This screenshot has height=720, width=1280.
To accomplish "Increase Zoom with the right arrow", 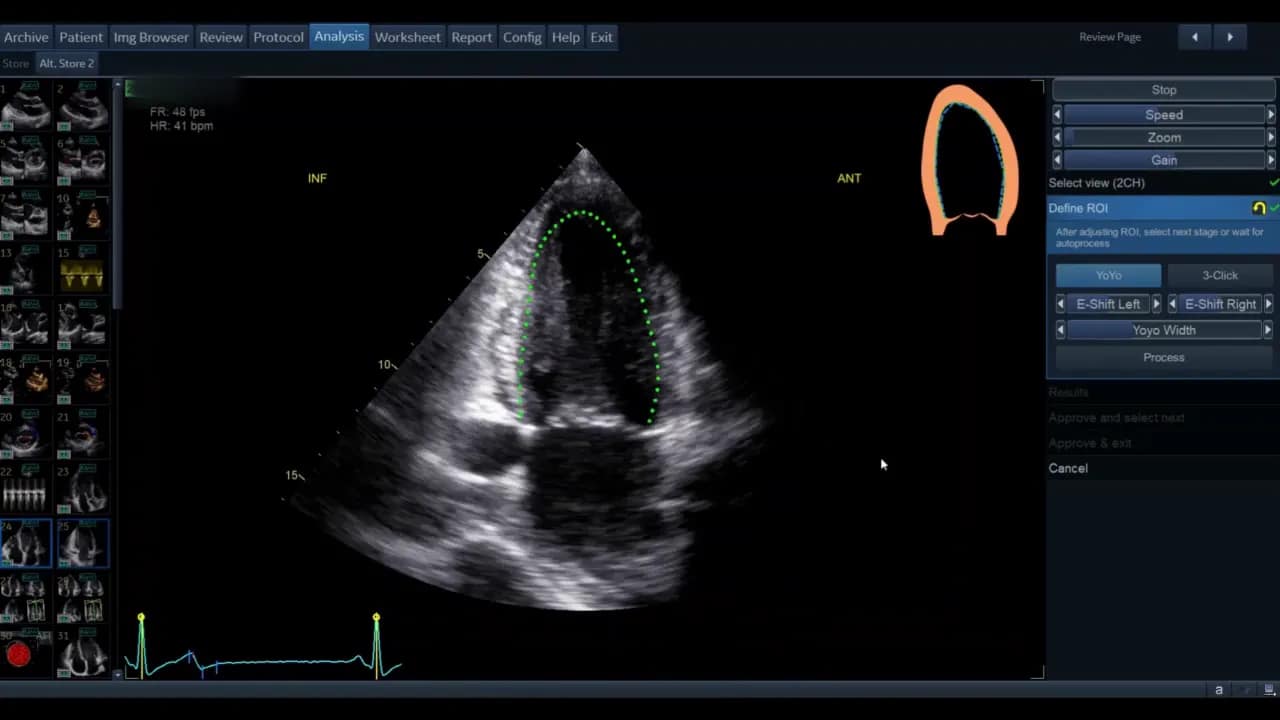I will 1271,138.
